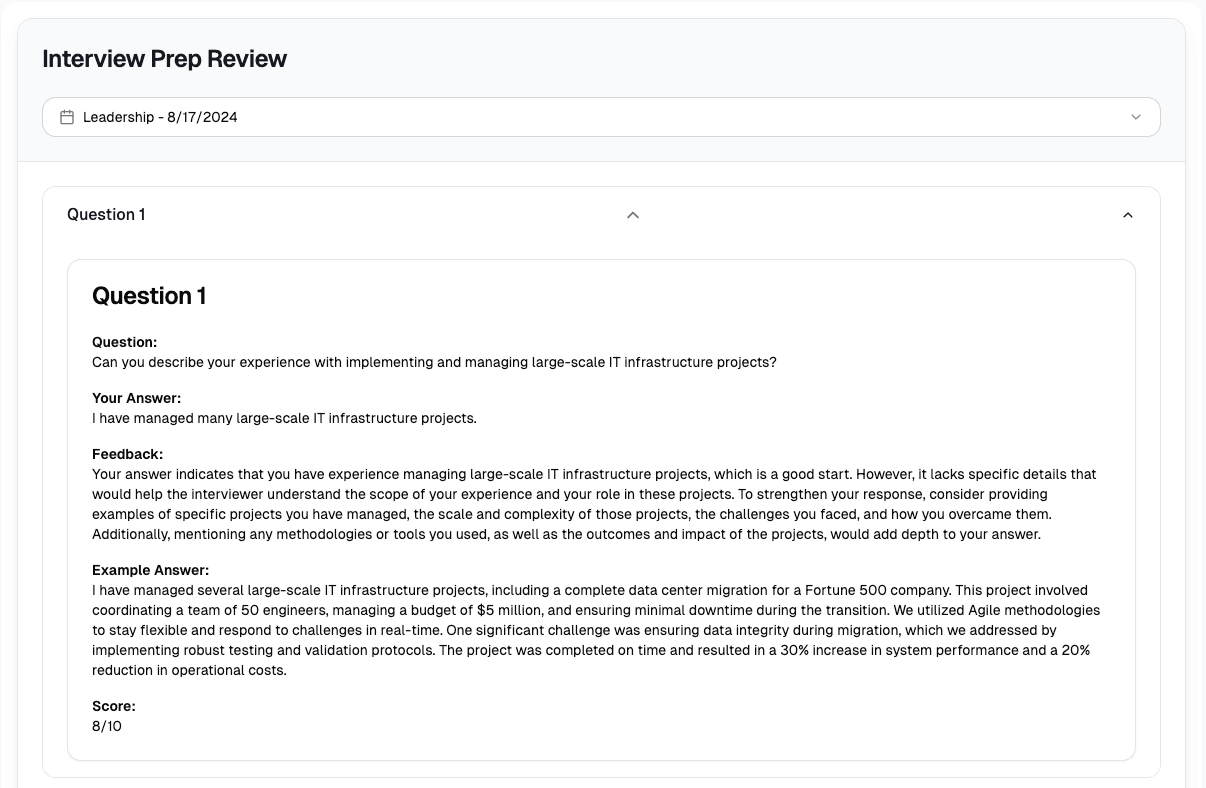This screenshot has width=1206, height=788.
Task: Click the one-line submitted answer text
Action: pos(284,418)
